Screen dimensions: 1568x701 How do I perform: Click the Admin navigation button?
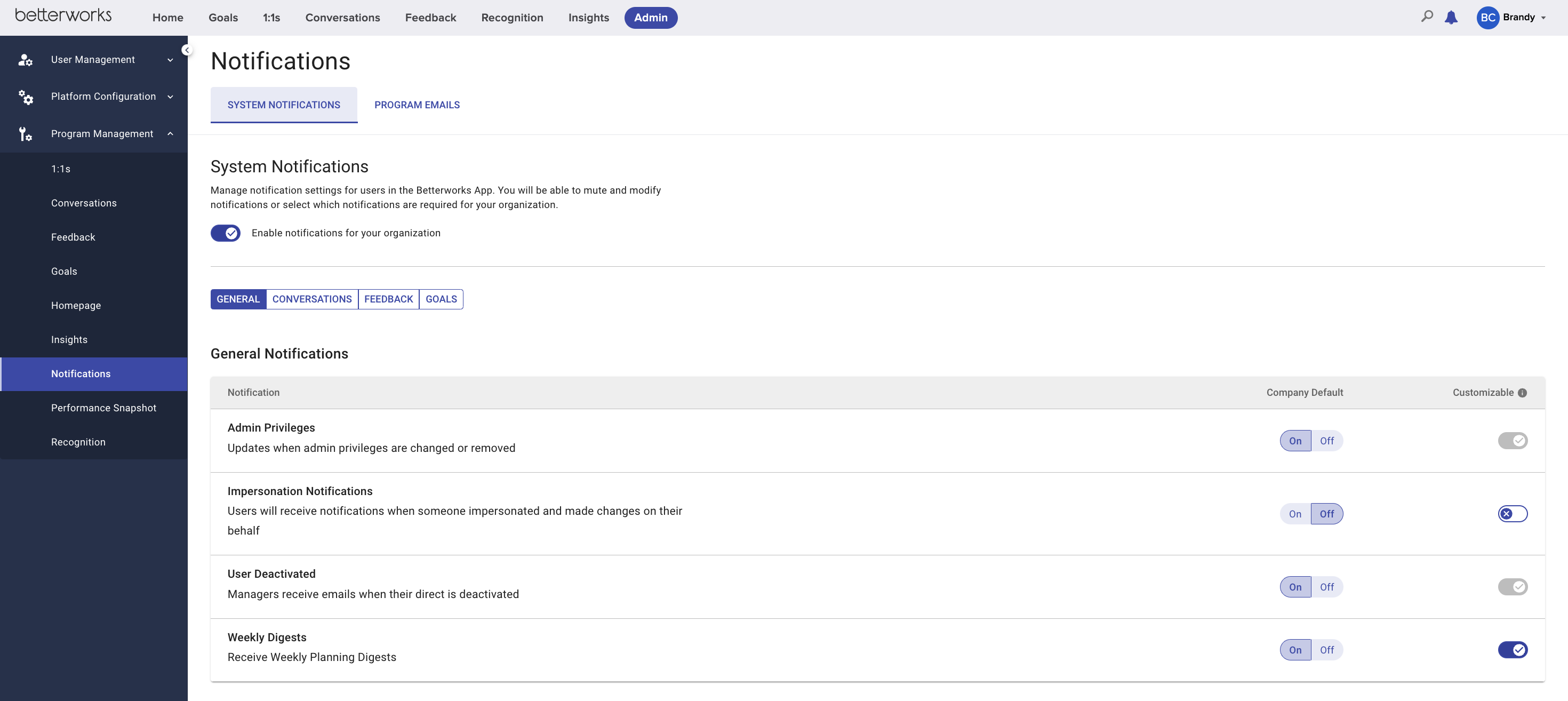click(651, 18)
